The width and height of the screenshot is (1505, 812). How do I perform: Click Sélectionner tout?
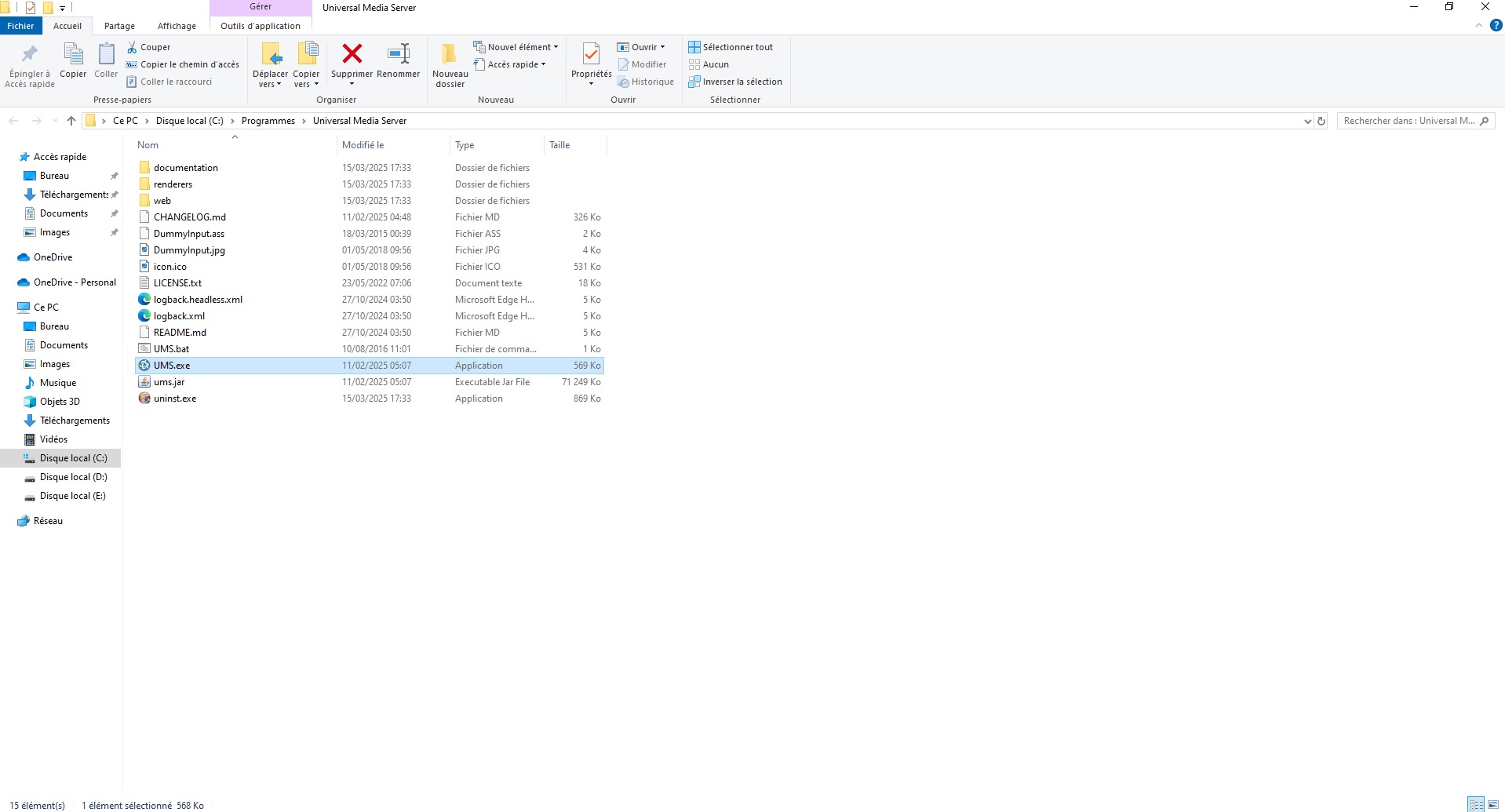coord(731,47)
